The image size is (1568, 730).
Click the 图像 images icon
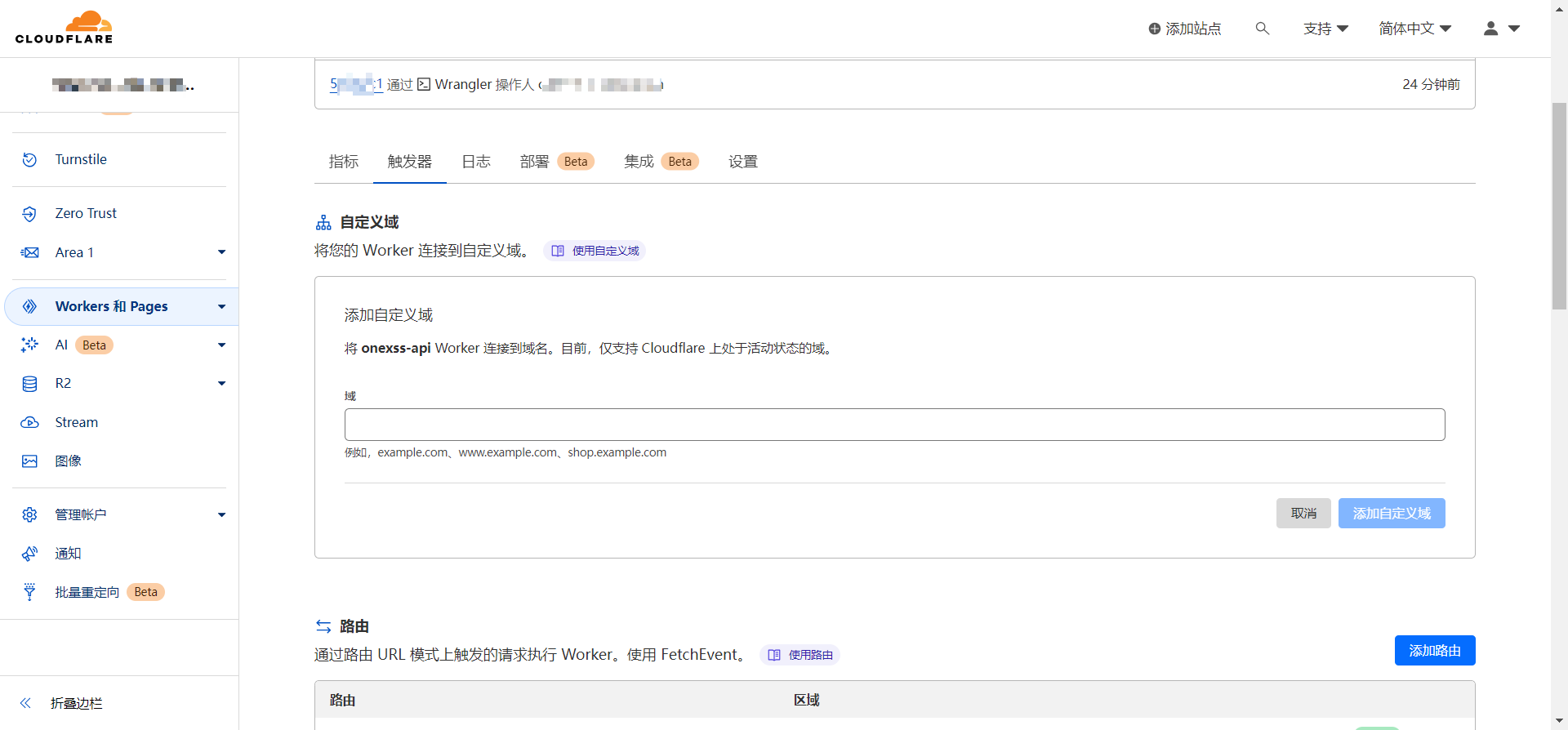pyautogui.click(x=29, y=461)
